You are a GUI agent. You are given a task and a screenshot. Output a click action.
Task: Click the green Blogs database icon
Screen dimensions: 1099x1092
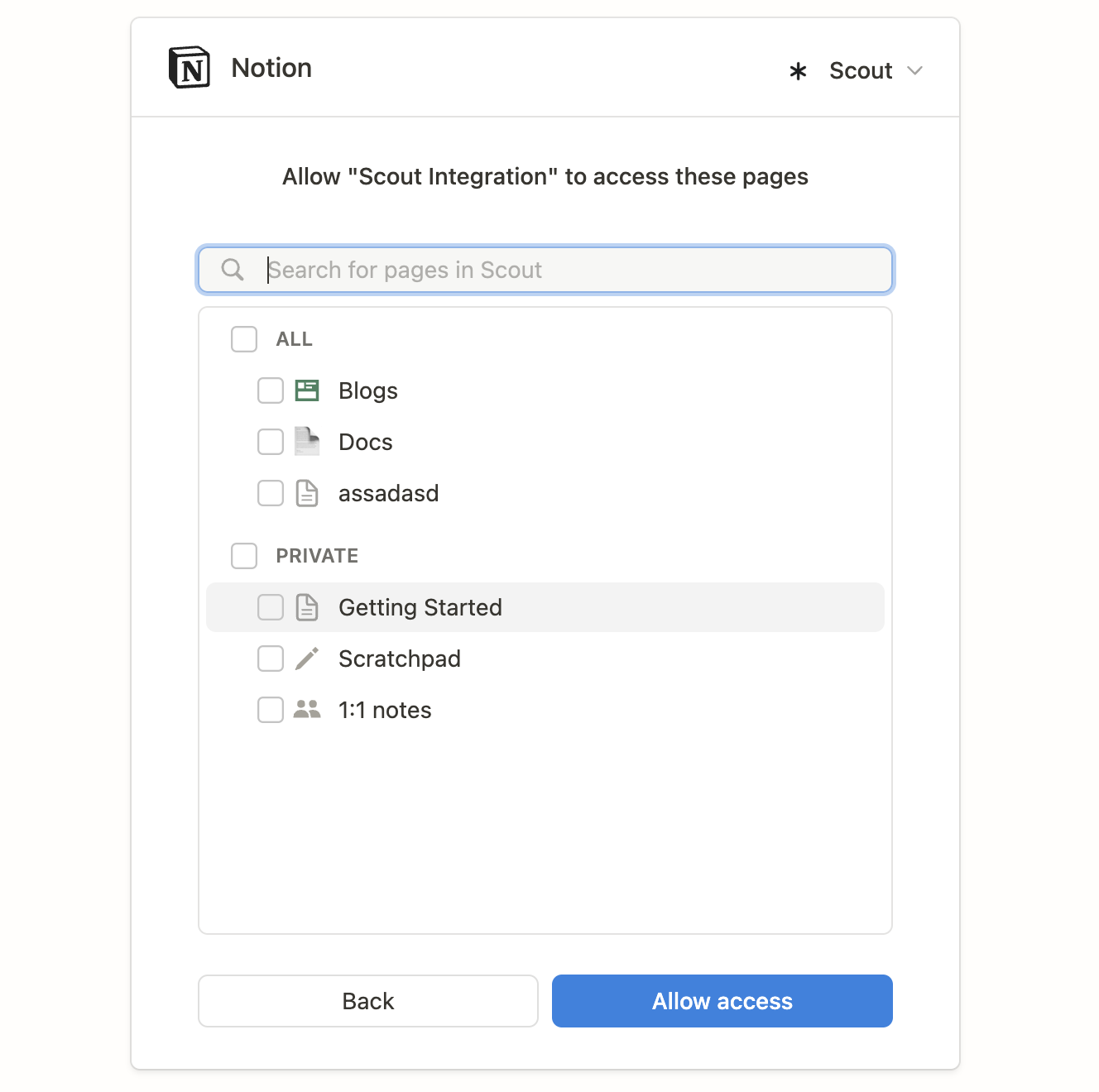(x=307, y=390)
